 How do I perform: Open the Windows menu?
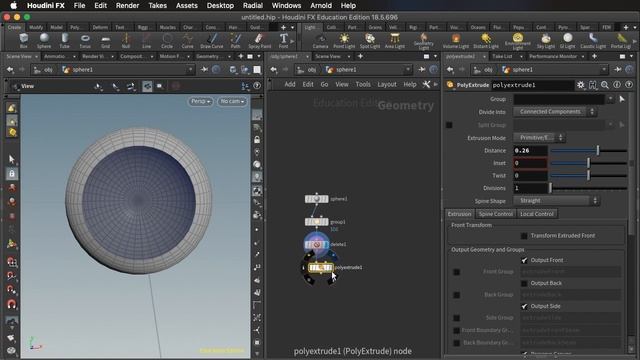[286, 6]
